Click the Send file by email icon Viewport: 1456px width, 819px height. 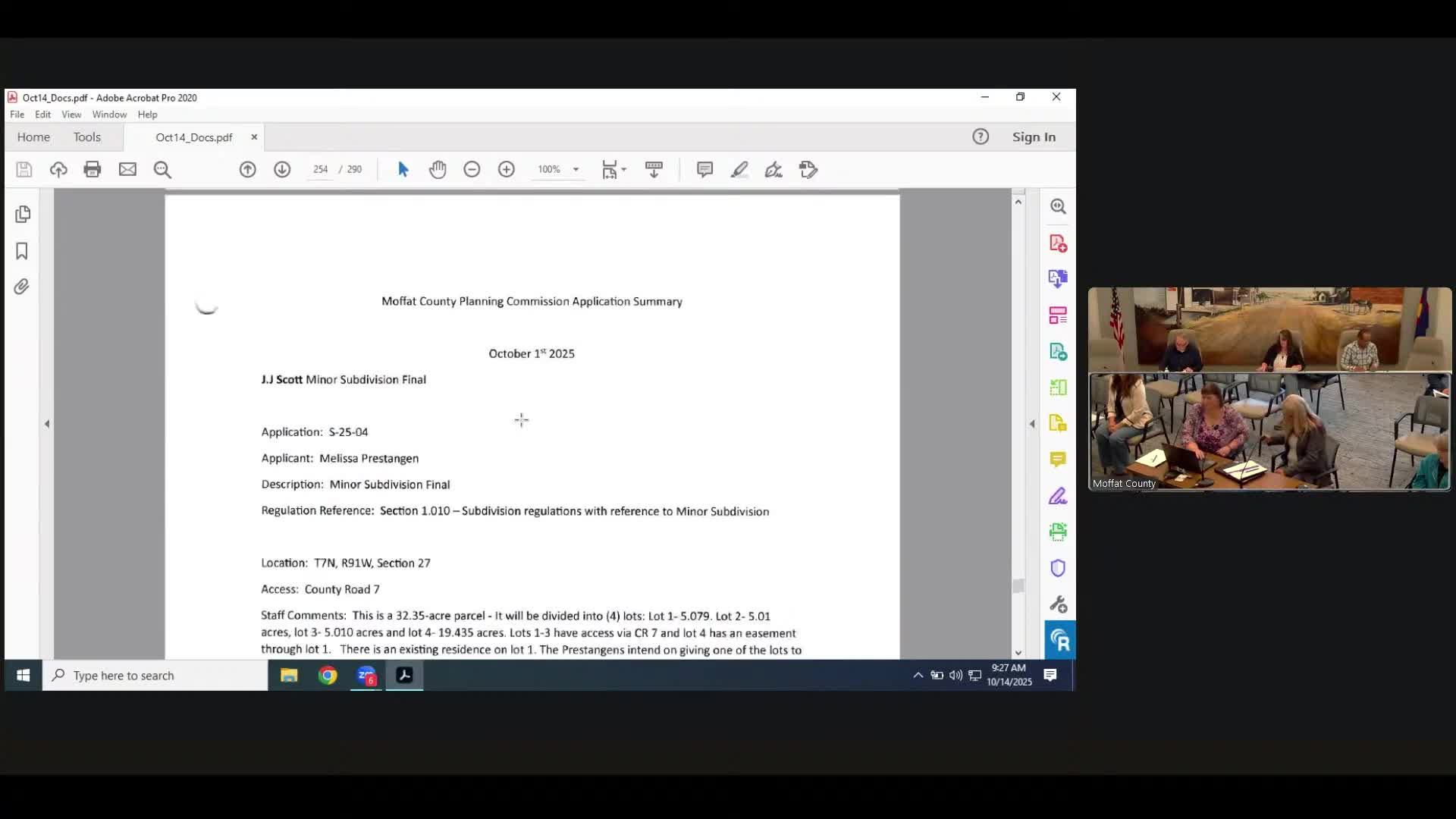(127, 169)
